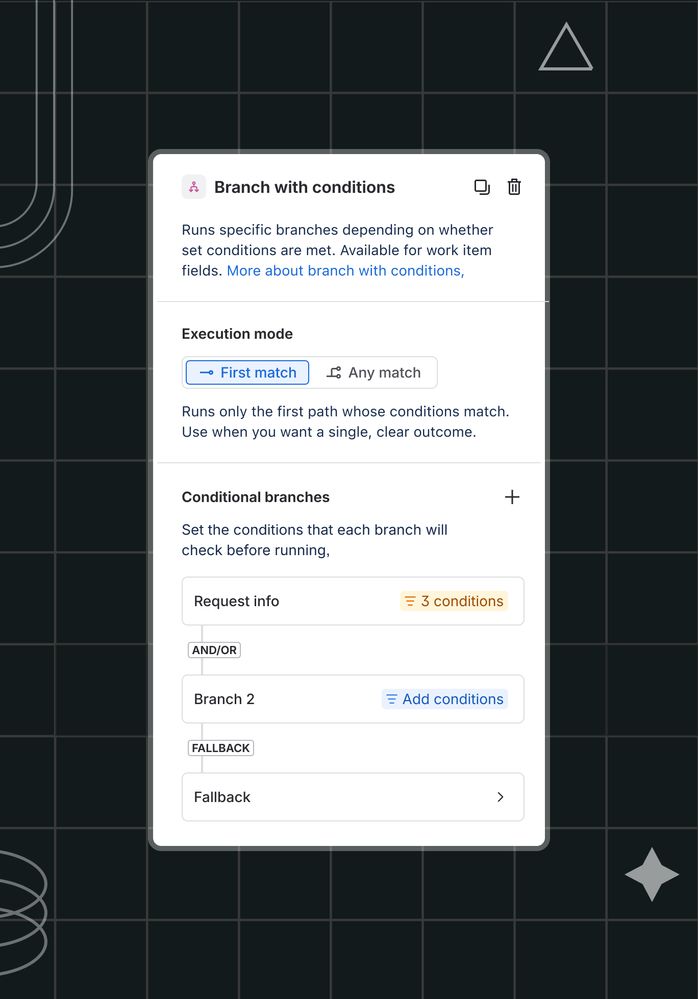Click the 3 conditions badge on Request info

pyautogui.click(x=453, y=601)
